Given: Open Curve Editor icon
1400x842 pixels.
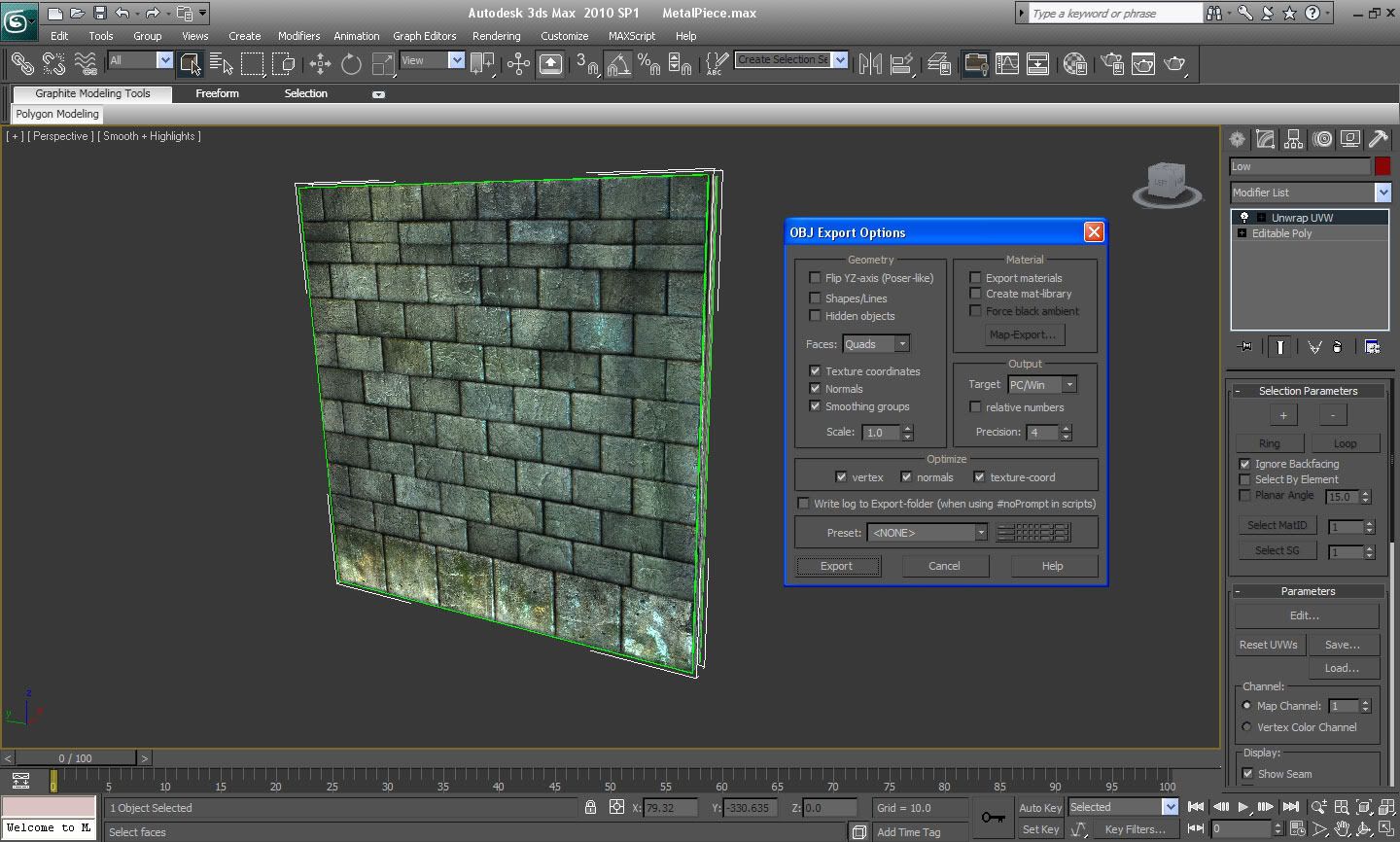Looking at the screenshot, I should (x=1007, y=64).
